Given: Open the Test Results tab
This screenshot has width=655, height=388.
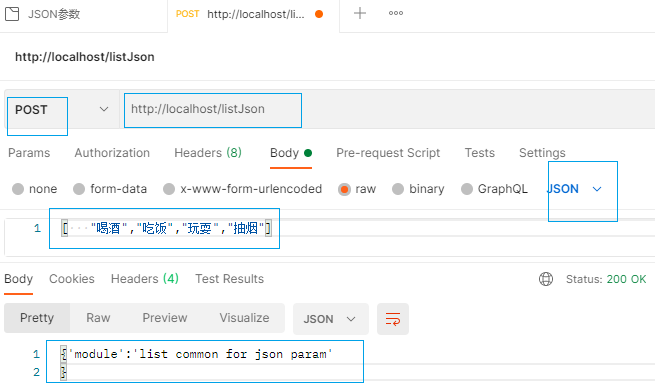Looking at the screenshot, I should pos(229,279).
